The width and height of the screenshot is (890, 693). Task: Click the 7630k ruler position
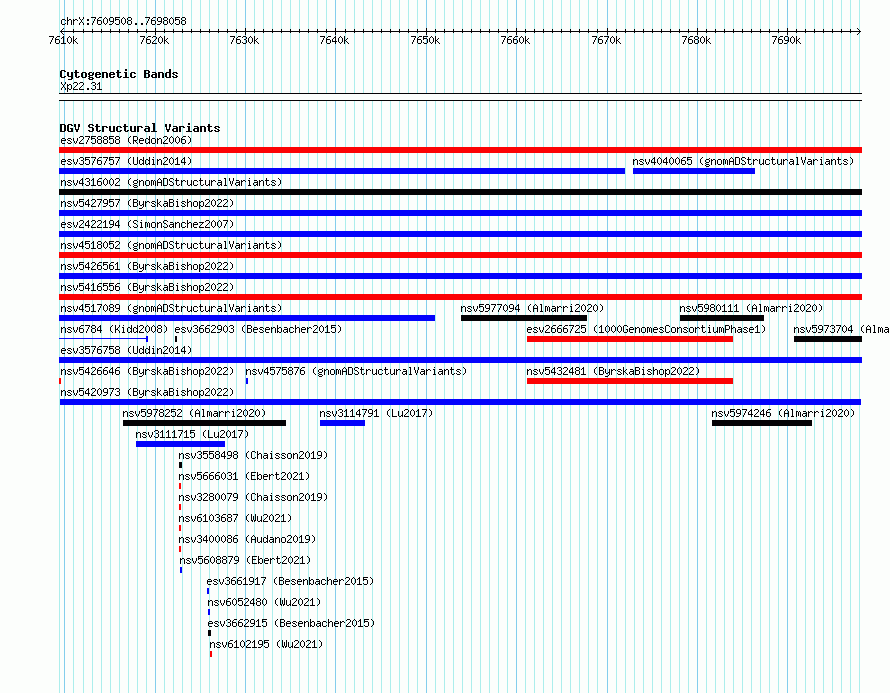point(244,40)
